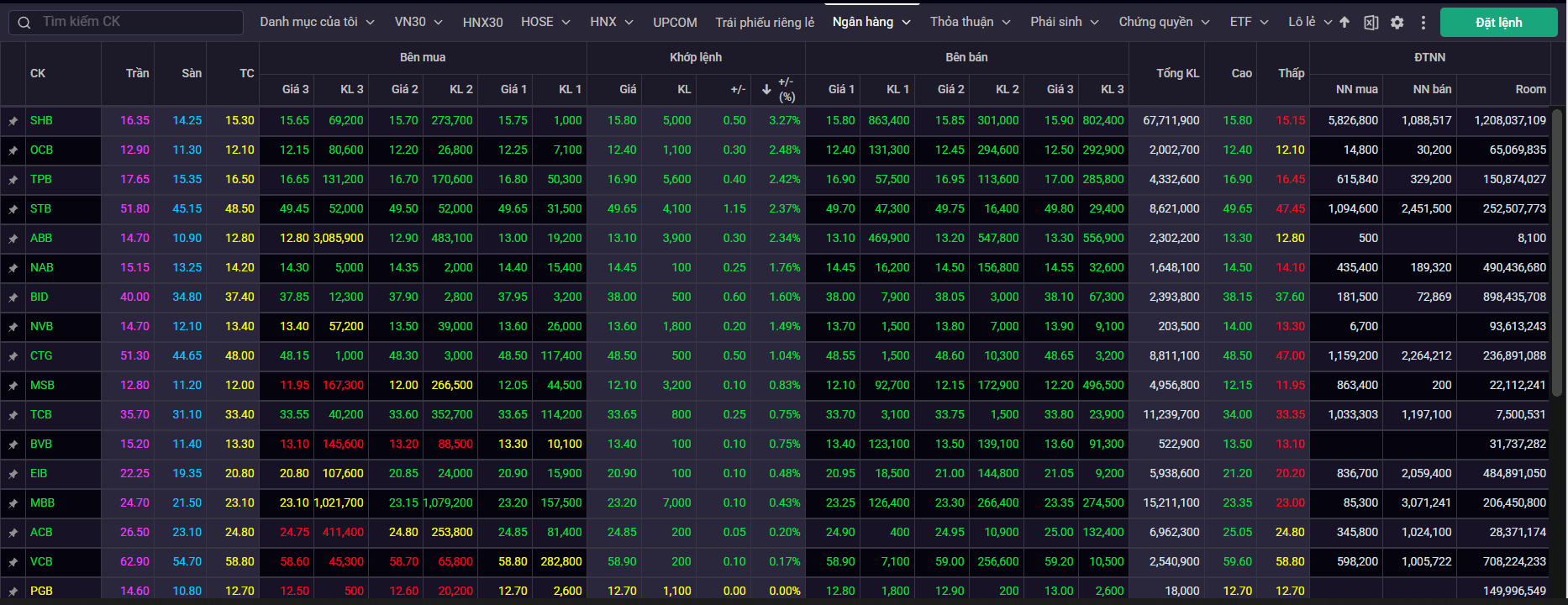The image size is (1568, 605).
Task: Toggle the pin on the TCB row
Action: [13, 415]
